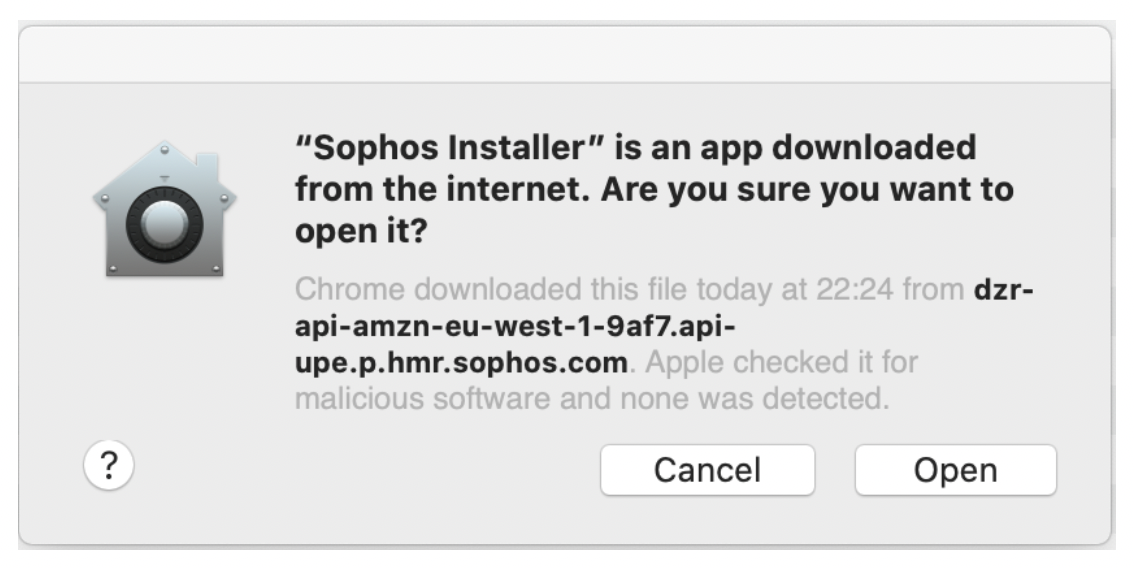This screenshot has width=1134, height=568.
Task: Open the Sophos Installer app
Action: coord(955,470)
